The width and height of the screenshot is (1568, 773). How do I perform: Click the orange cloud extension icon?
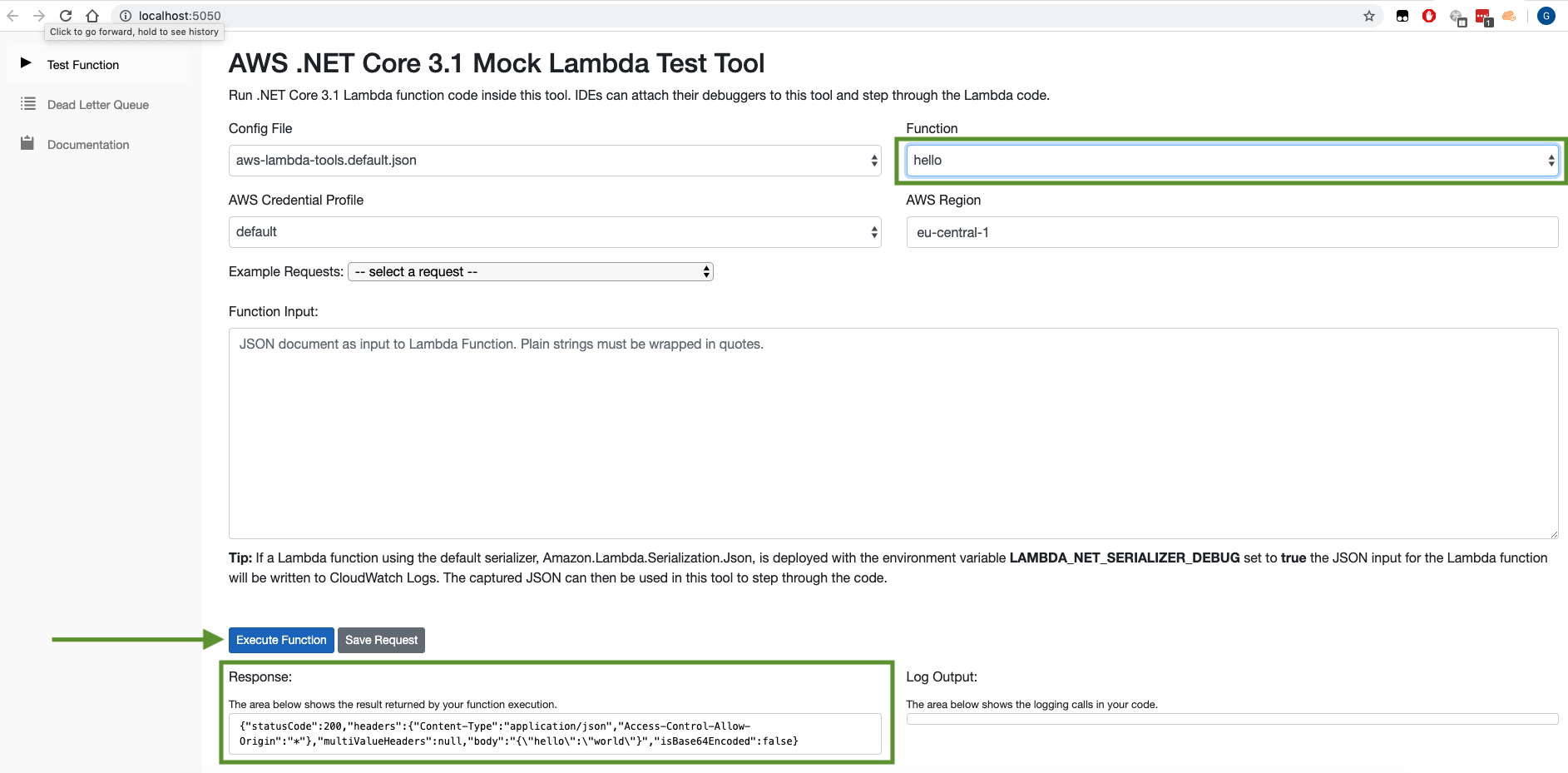[x=1509, y=16]
